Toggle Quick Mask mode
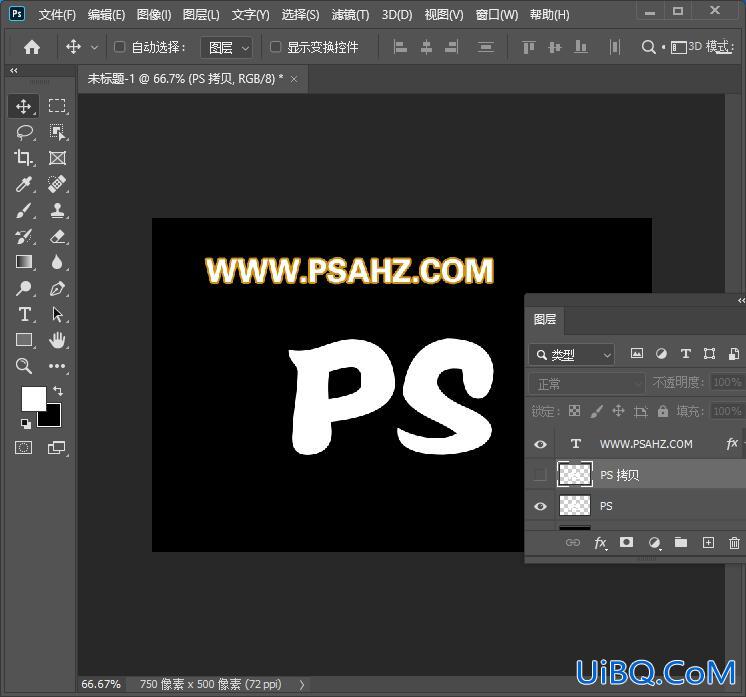This screenshot has width=746, height=697. click(x=23, y=447)
